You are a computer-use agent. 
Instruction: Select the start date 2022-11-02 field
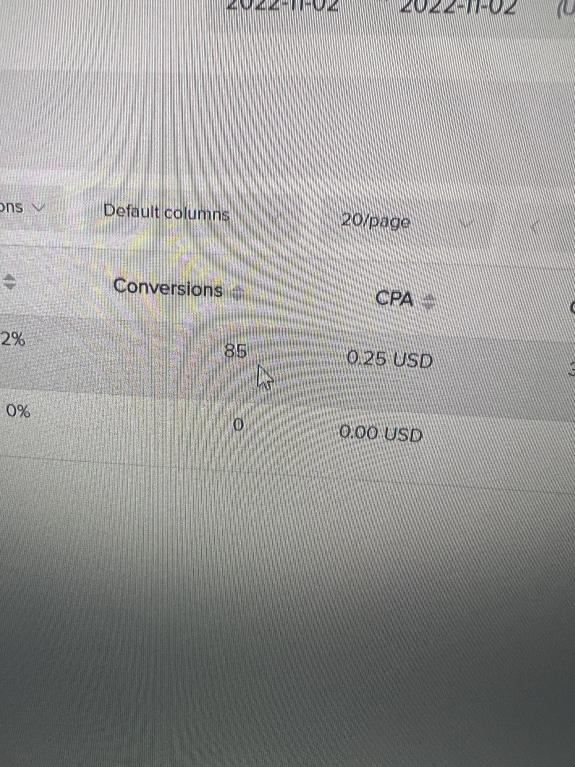tap(282, 5)
